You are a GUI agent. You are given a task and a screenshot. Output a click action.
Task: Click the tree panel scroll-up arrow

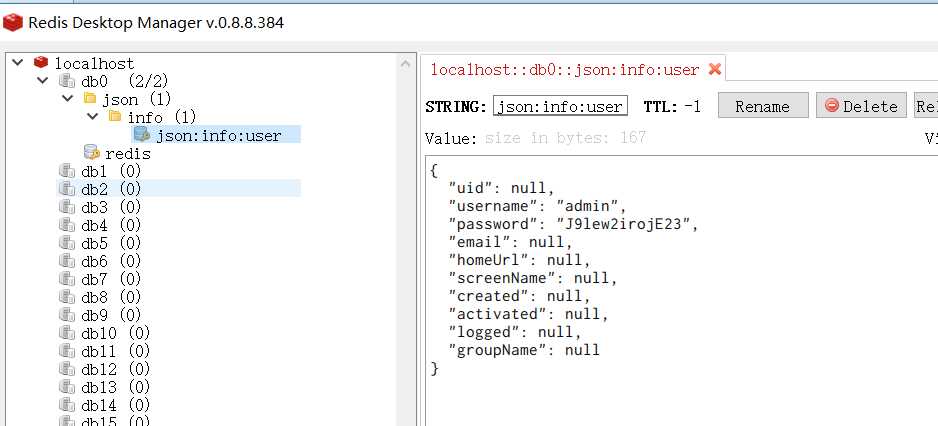click(405, 63)
